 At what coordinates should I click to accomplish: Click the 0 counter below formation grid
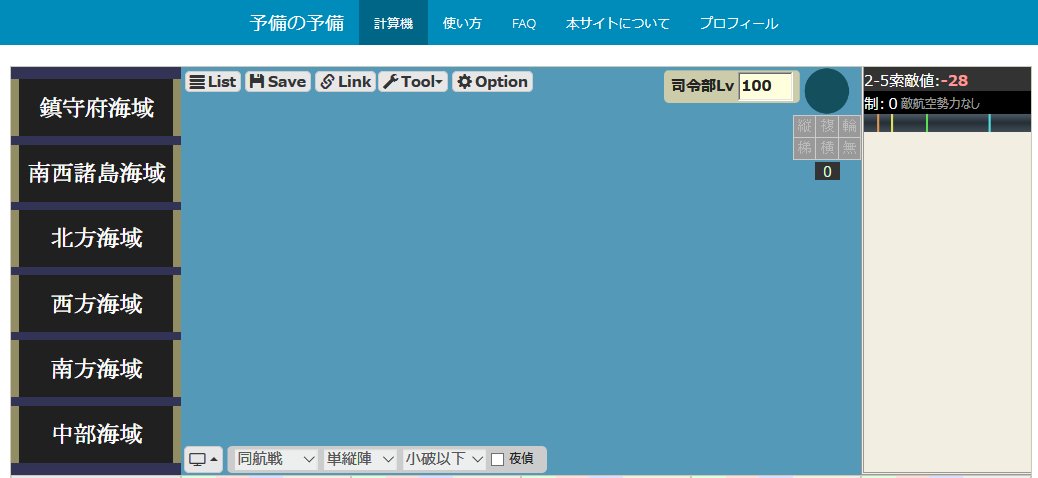point(827,172)
